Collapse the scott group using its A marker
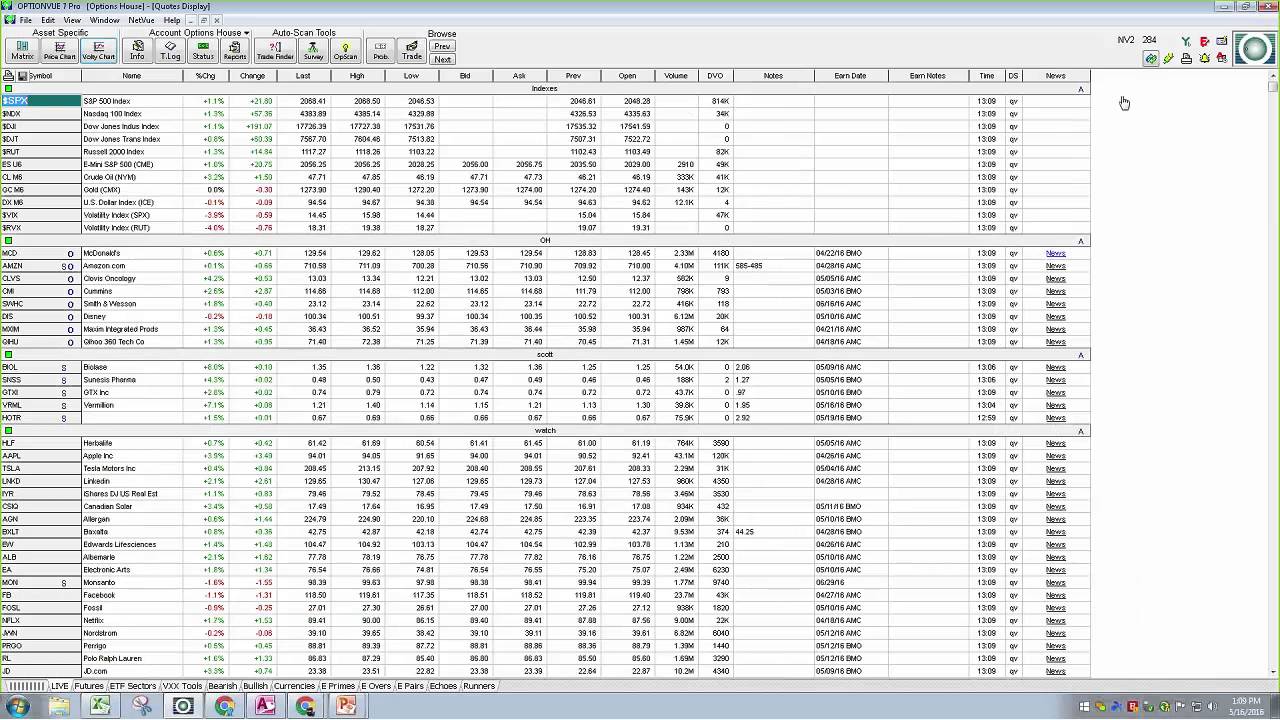The image size is (1280, 720). pyautogui.click(x=1080, y=356)
